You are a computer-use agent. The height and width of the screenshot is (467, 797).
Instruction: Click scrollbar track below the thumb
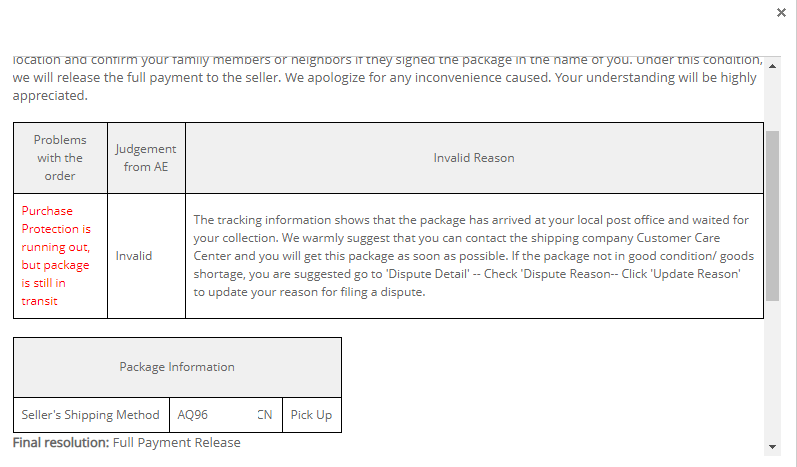point(771,370)
